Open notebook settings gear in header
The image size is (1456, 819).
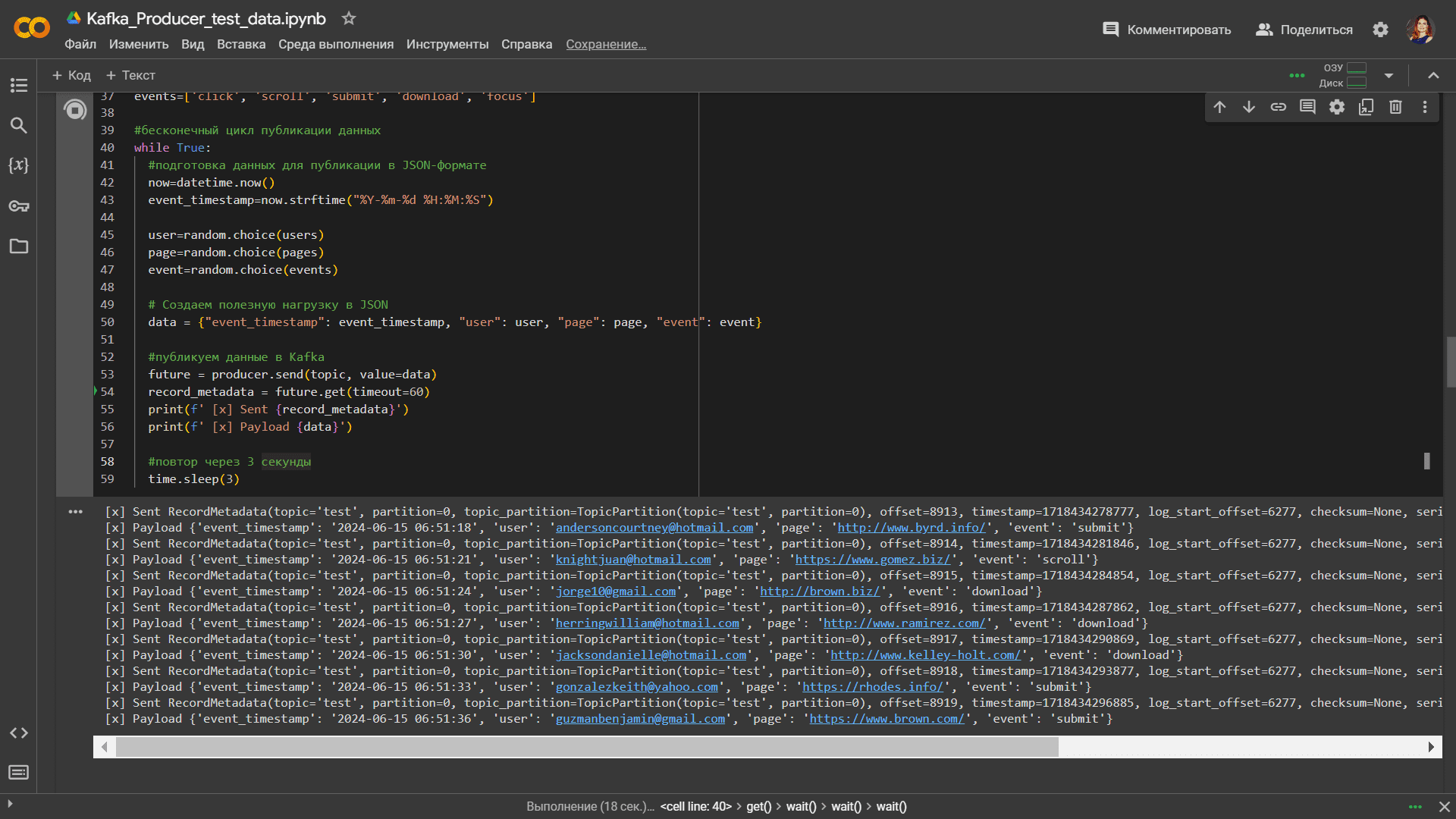click(1381, 30)
